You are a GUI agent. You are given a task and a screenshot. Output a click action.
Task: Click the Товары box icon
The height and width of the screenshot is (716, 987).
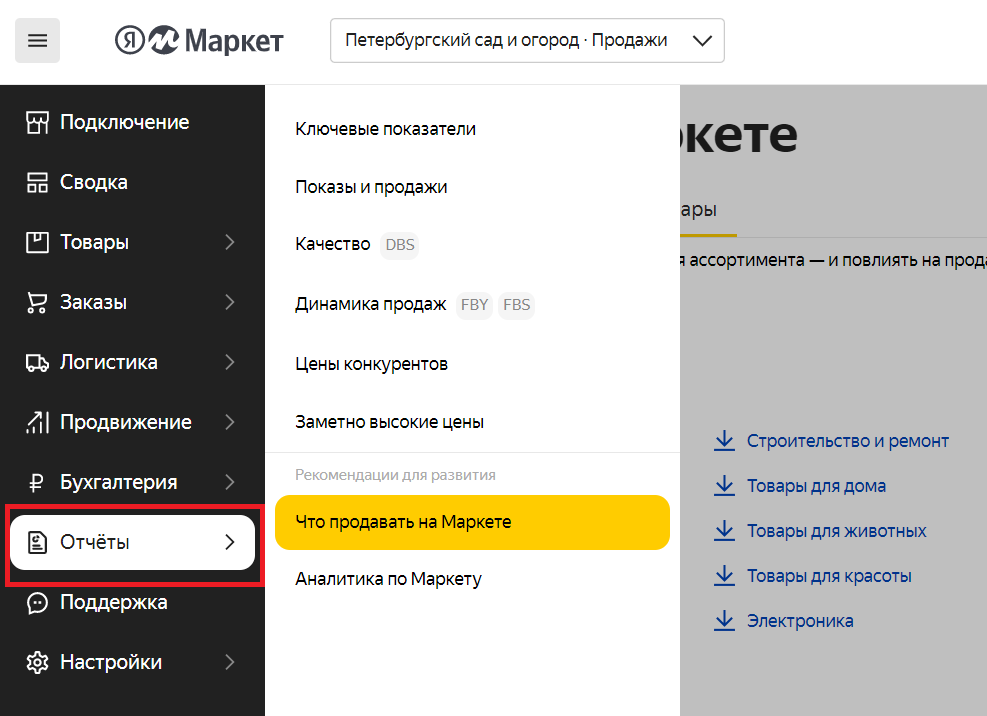pyautogui.click(x=37, y=242)
